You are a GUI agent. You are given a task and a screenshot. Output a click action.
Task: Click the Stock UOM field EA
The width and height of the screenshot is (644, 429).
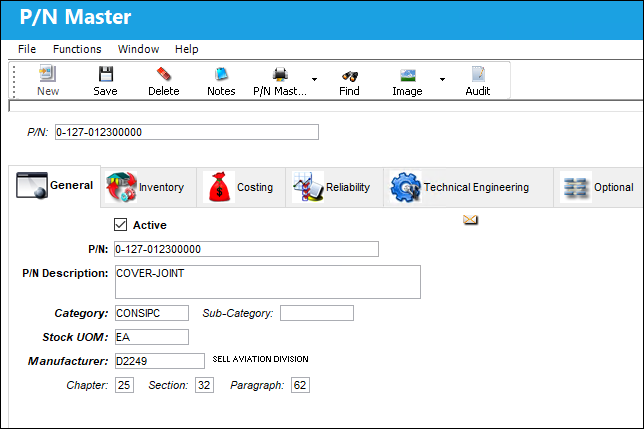[x=152, y=337]
